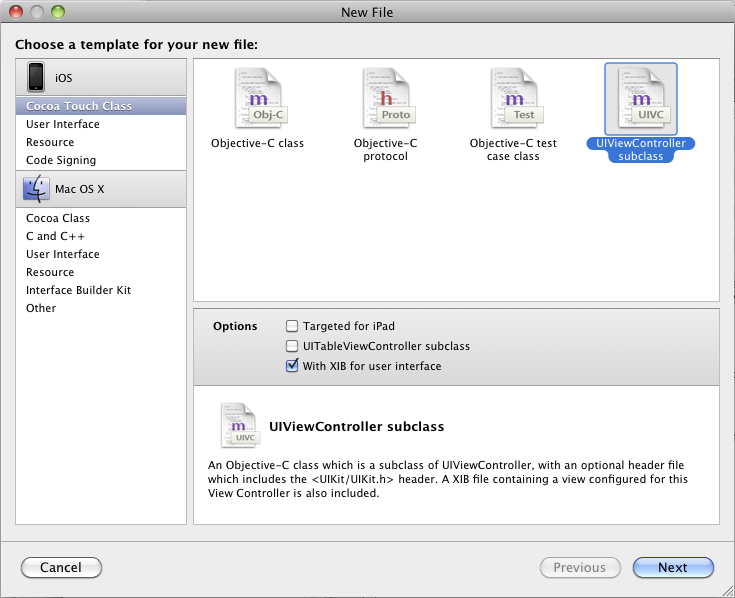Click the Next button
The height and width of the screenshot is (598, 735).
tap(673, 568)
